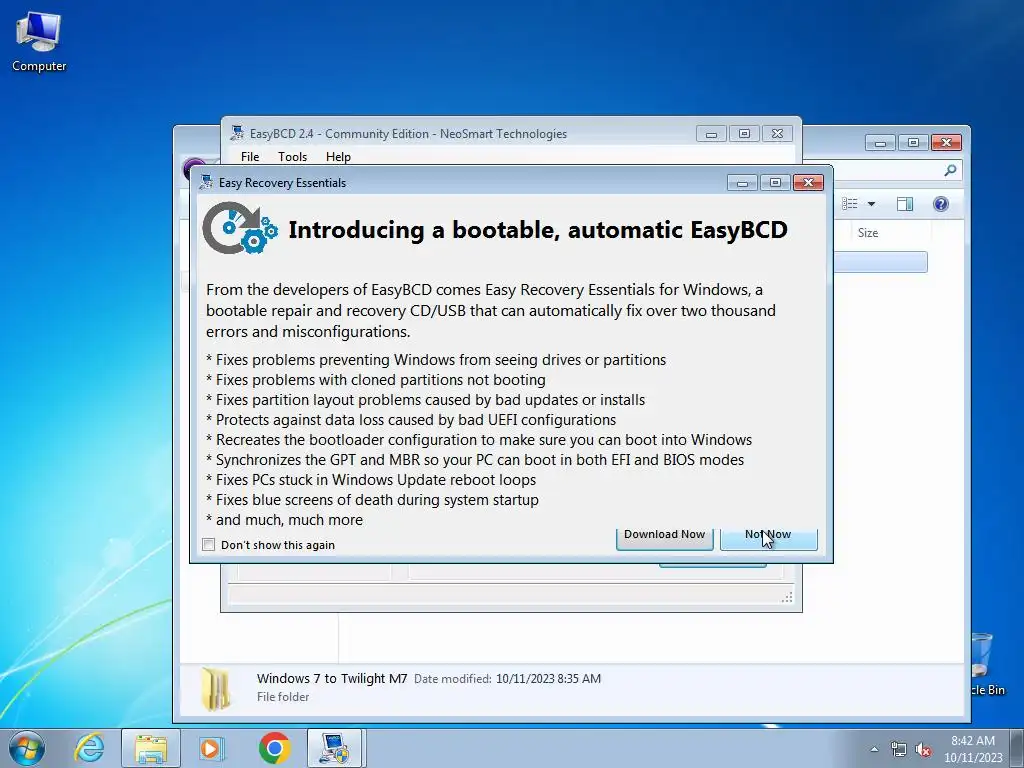Minimize the Explorer window
The width and height of the screenshot is (1024, 768).
coord(880,142)
